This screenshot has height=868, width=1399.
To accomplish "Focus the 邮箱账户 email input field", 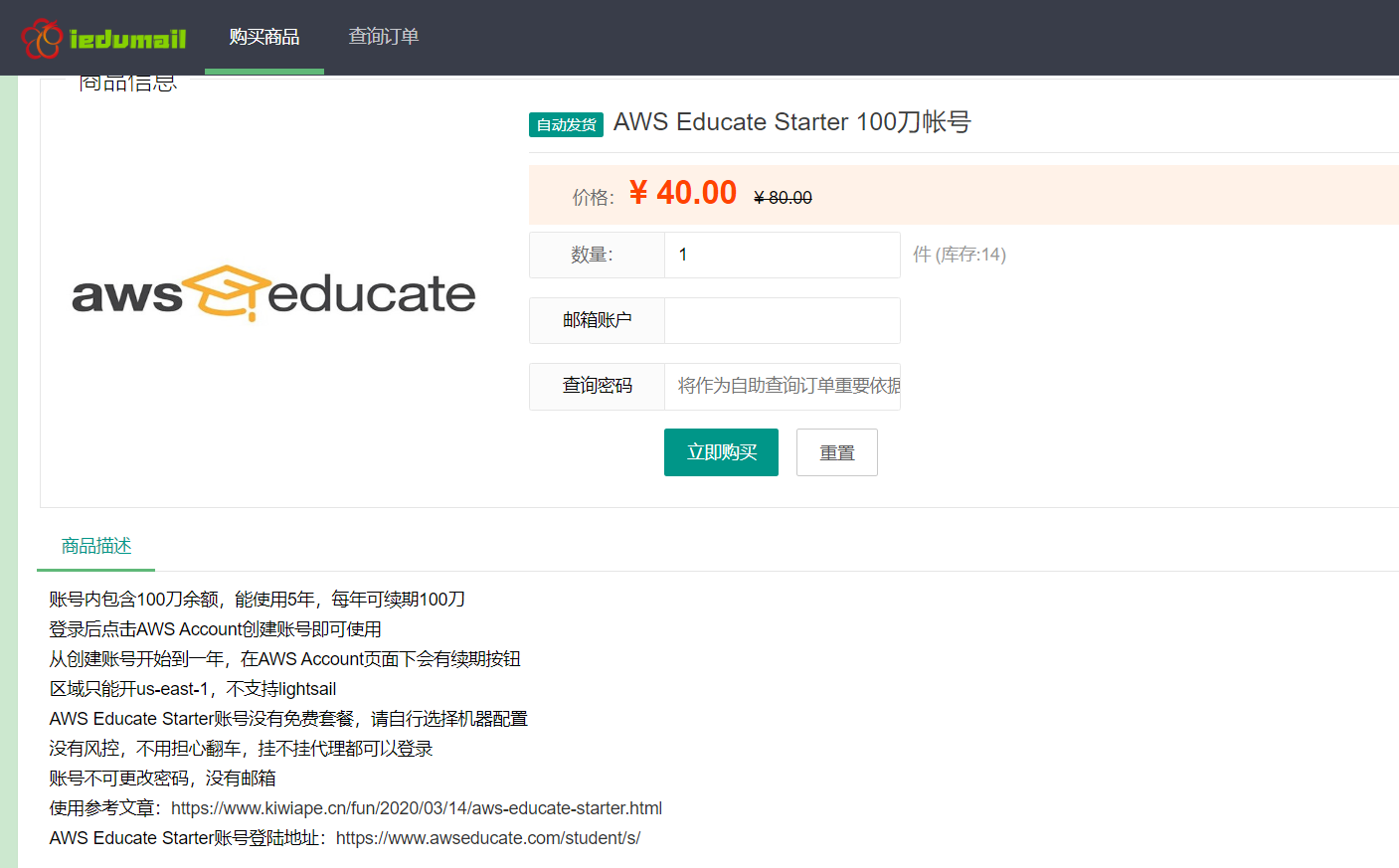I will (x=783, y=321).
